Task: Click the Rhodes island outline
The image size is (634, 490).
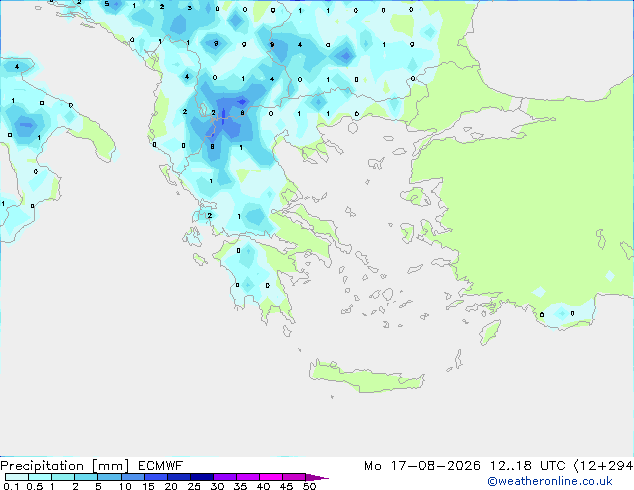Action: [490, 332]
